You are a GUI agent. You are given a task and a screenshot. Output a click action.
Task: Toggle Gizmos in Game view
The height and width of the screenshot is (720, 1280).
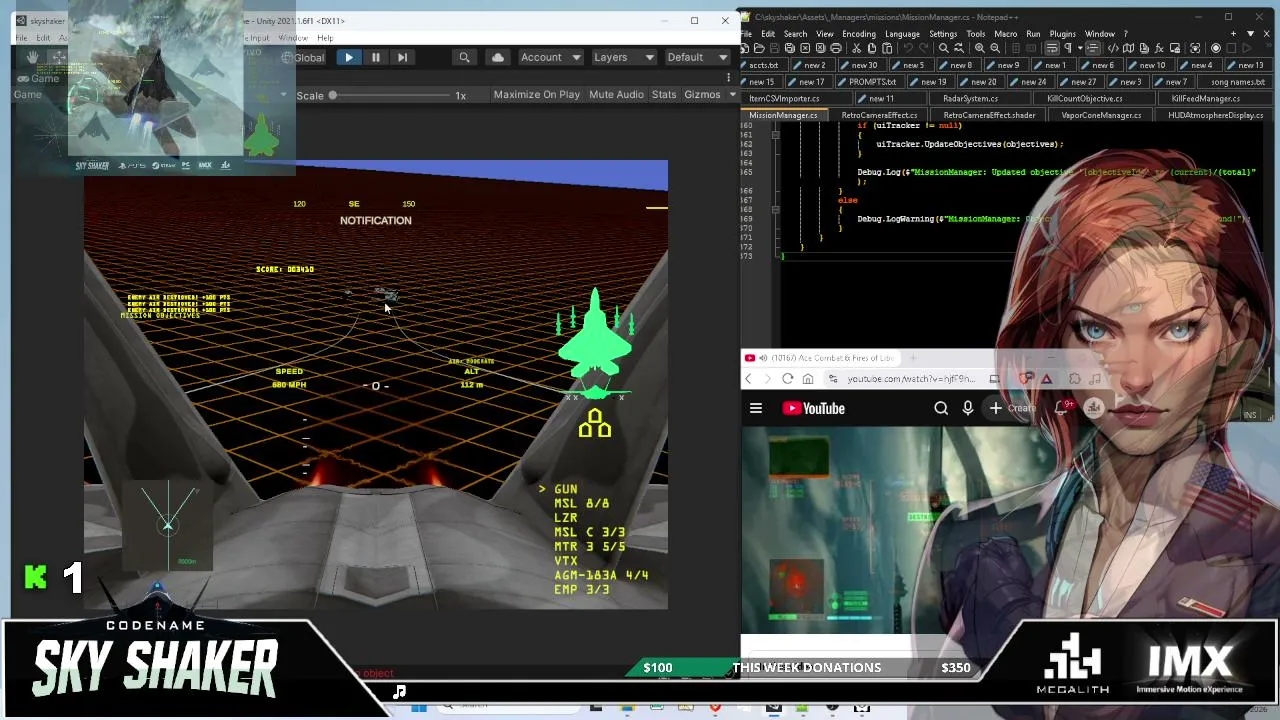pyautogui.click(x=702, y=94)
